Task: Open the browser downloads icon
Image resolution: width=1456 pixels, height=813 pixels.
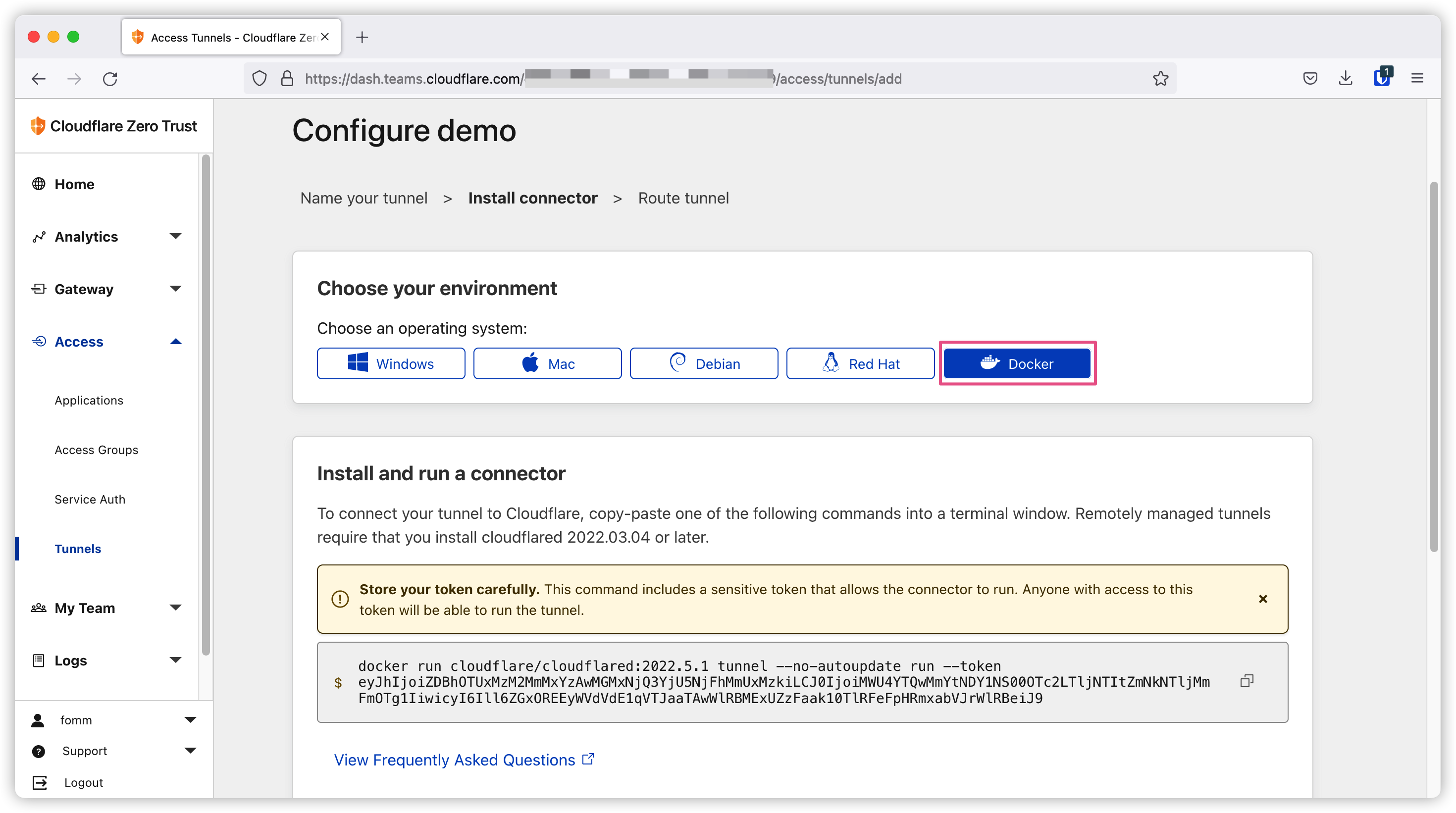Action: coord(1345,79)
